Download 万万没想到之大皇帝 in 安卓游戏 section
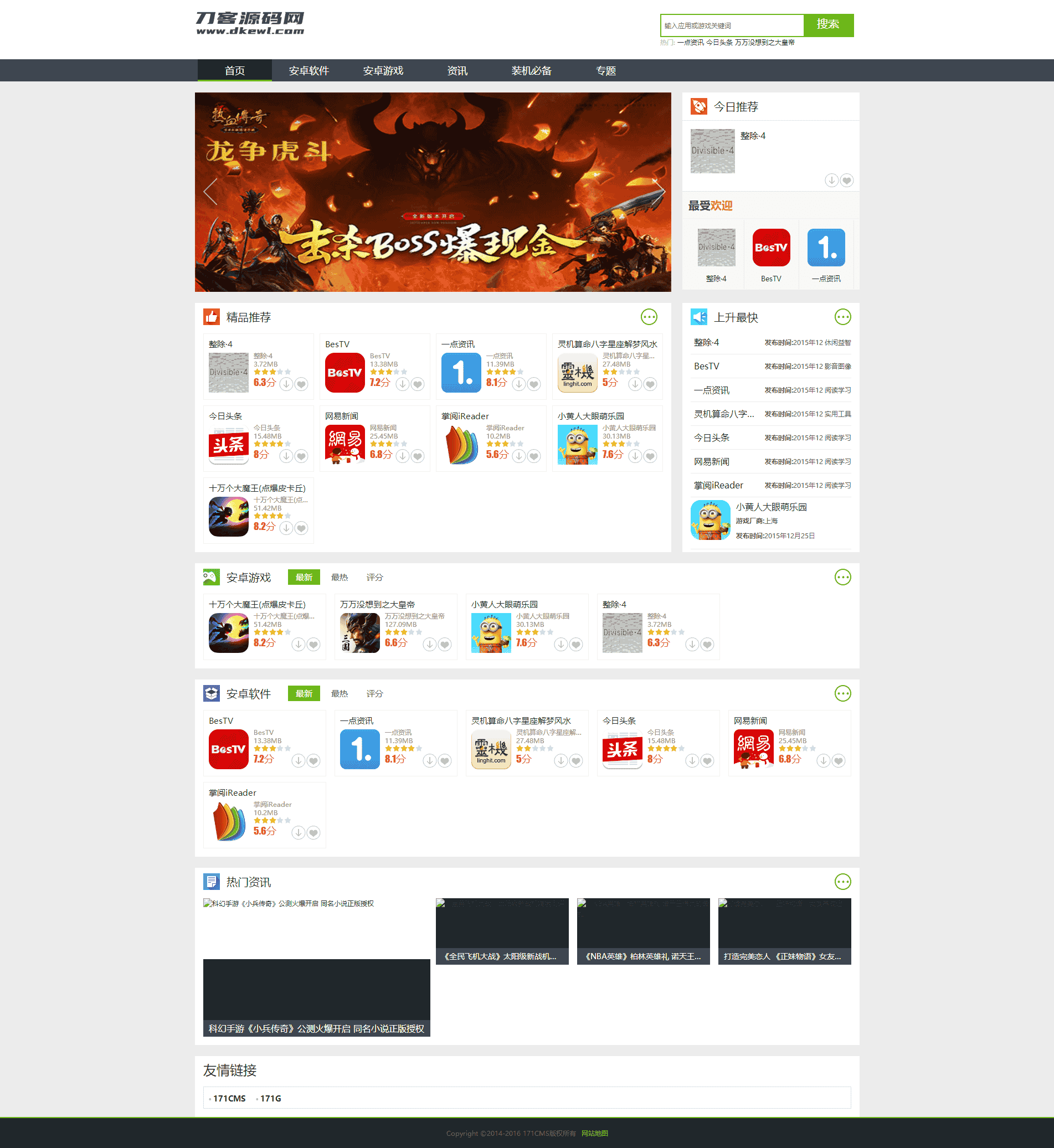This screenshot has width=1054, height=1148. tap(429, 645)
